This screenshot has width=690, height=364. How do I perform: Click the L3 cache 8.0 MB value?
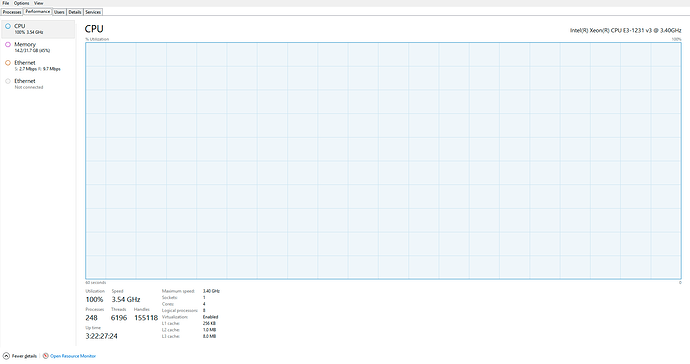tap(209, 336)
